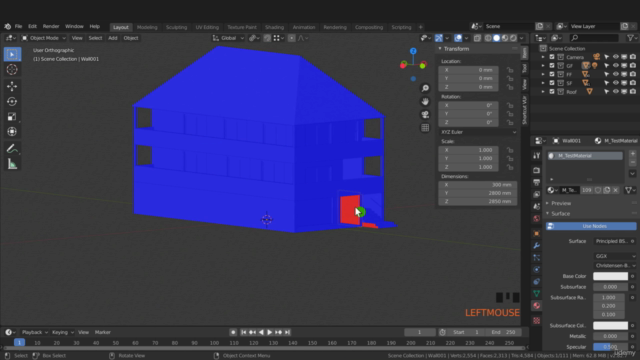Toggle SF collection checkbox

coord(552,83)
